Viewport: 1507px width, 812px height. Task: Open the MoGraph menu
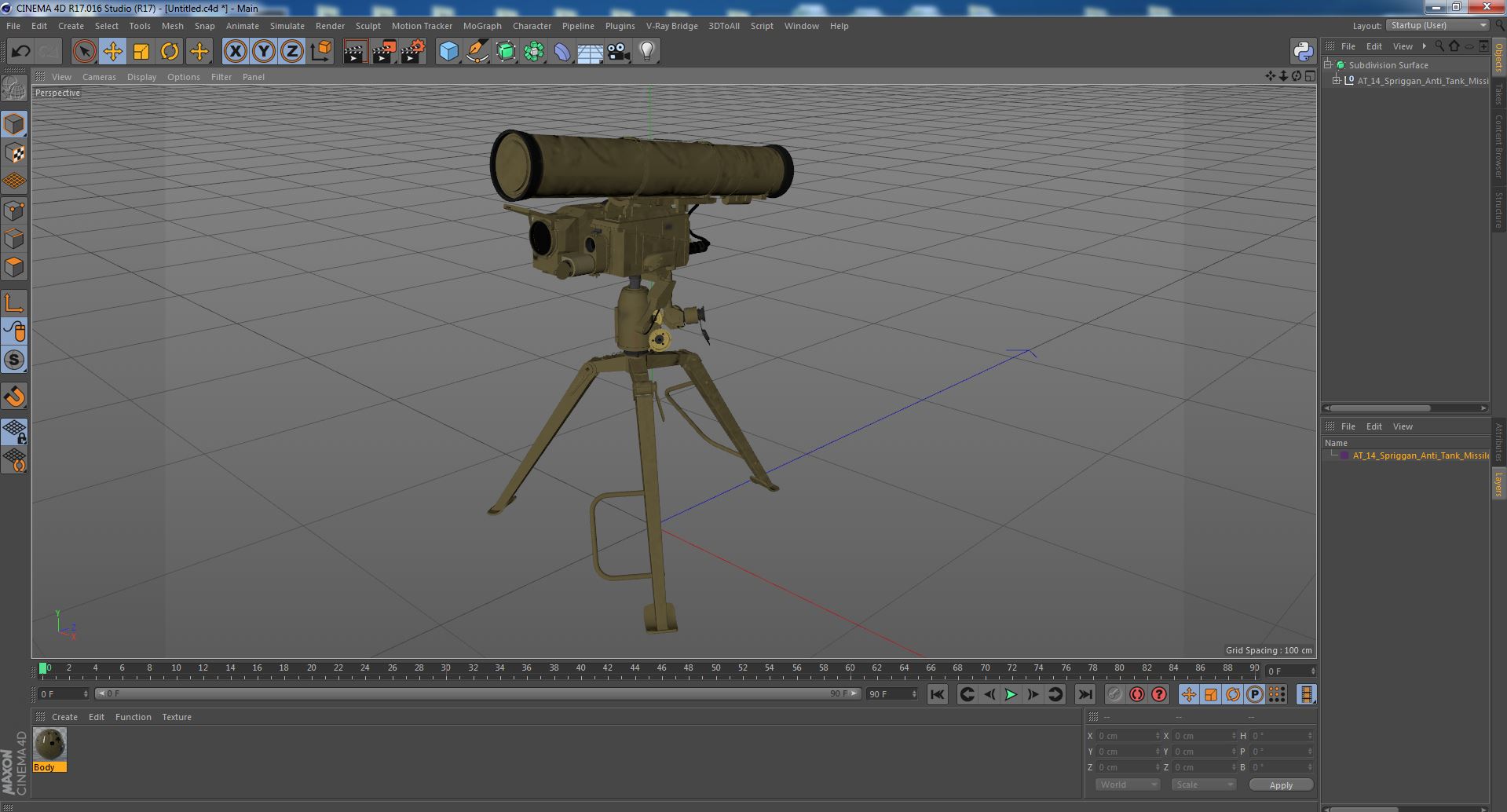pyautogui.click(x=482, y=26)
